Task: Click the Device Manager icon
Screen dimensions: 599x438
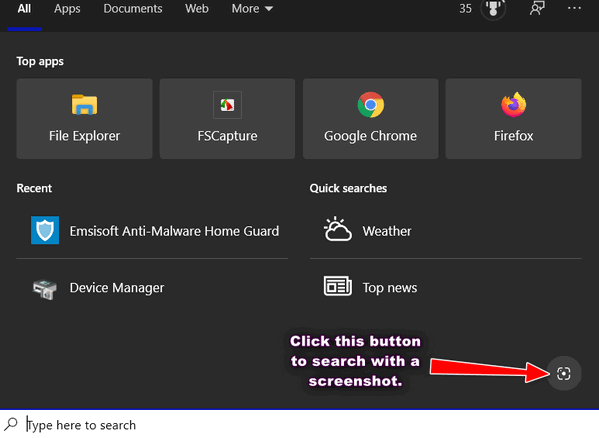Action: click(45, 289)
